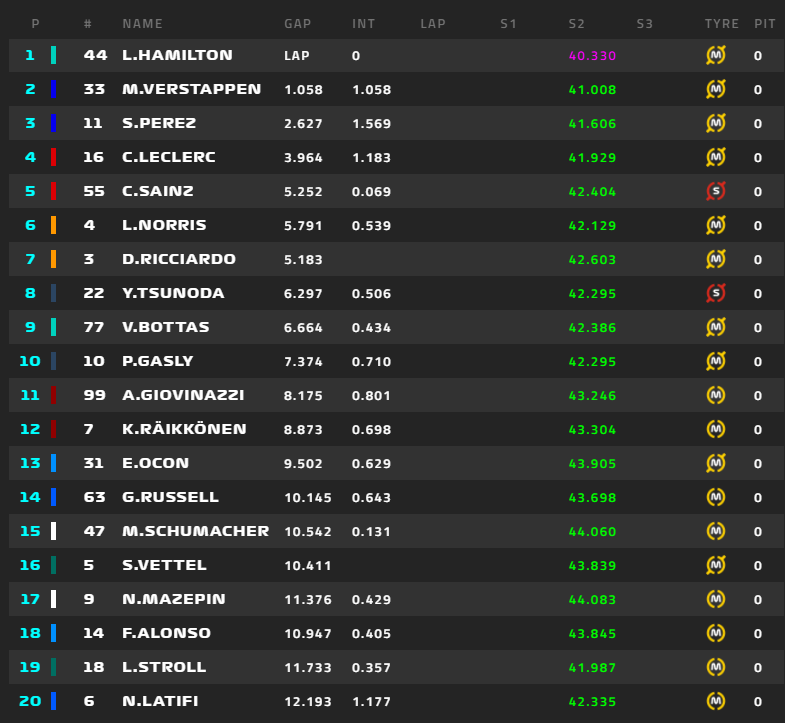Select driver name M.SCHUMACHER
Image resolution: width=785 pixels, height=723 pixels.
pos(195,531)
